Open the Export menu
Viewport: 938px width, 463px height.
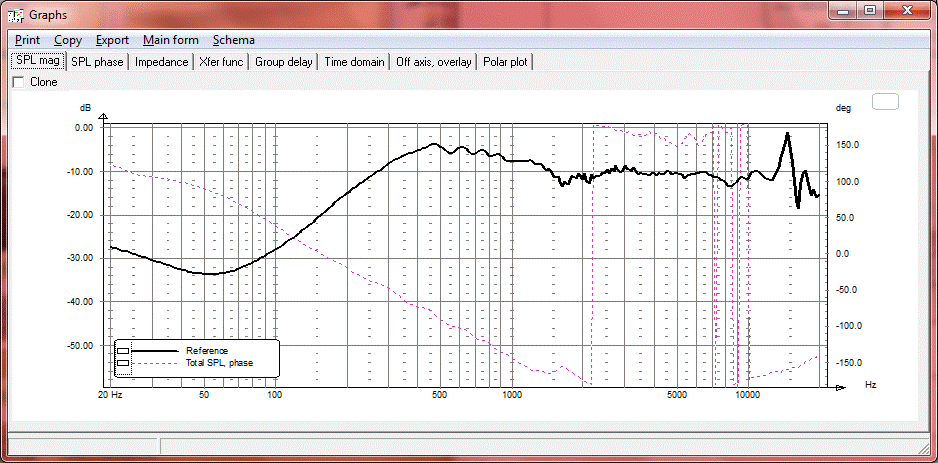point(112,40)
